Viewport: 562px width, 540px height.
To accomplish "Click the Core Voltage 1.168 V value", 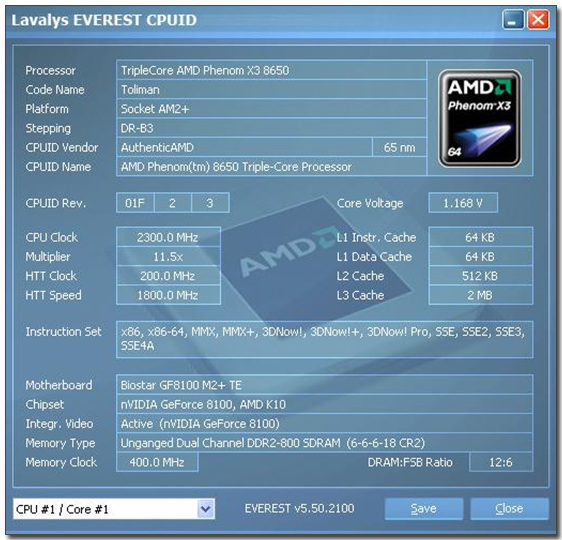I will point(463,203).
